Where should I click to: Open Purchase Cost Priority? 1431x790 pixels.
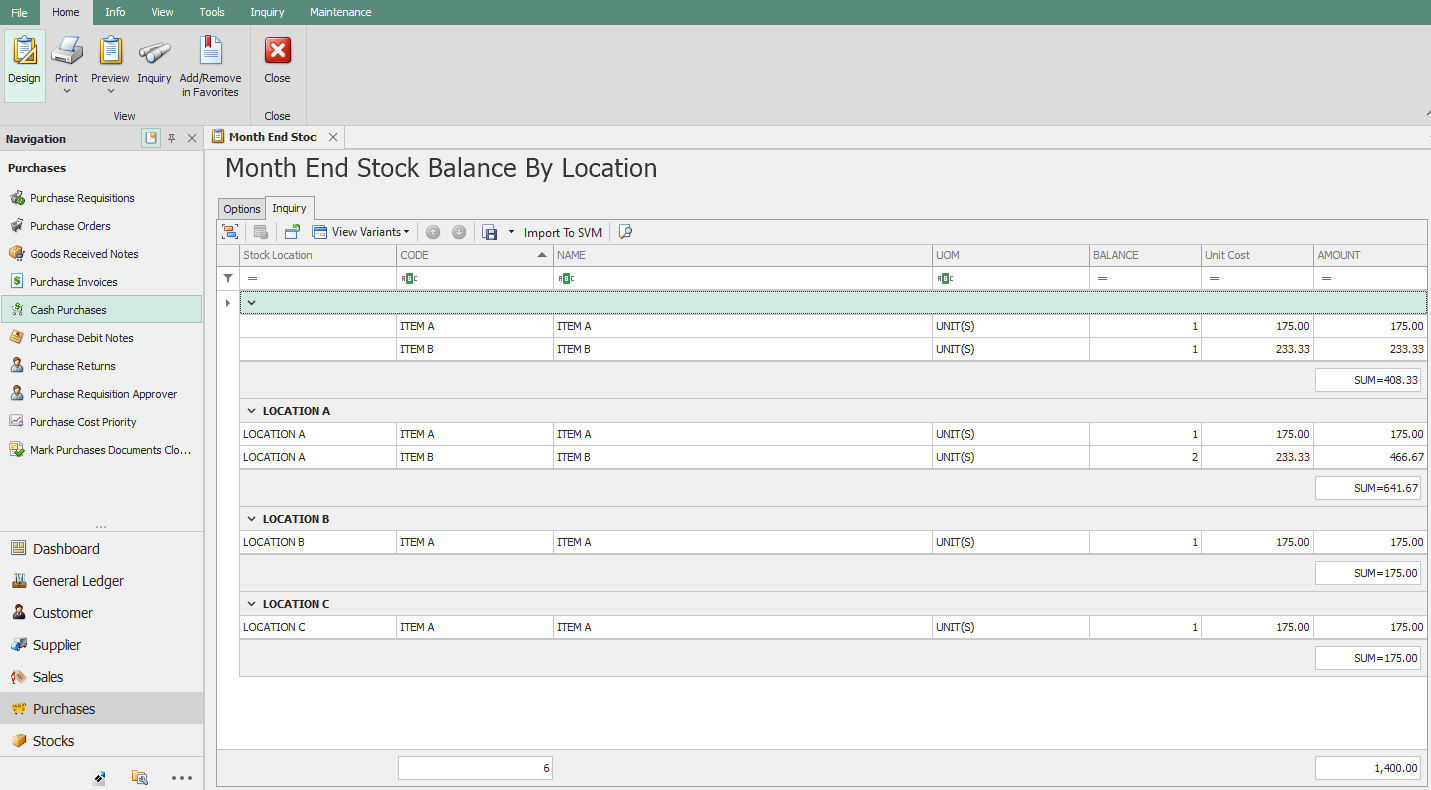101,422
